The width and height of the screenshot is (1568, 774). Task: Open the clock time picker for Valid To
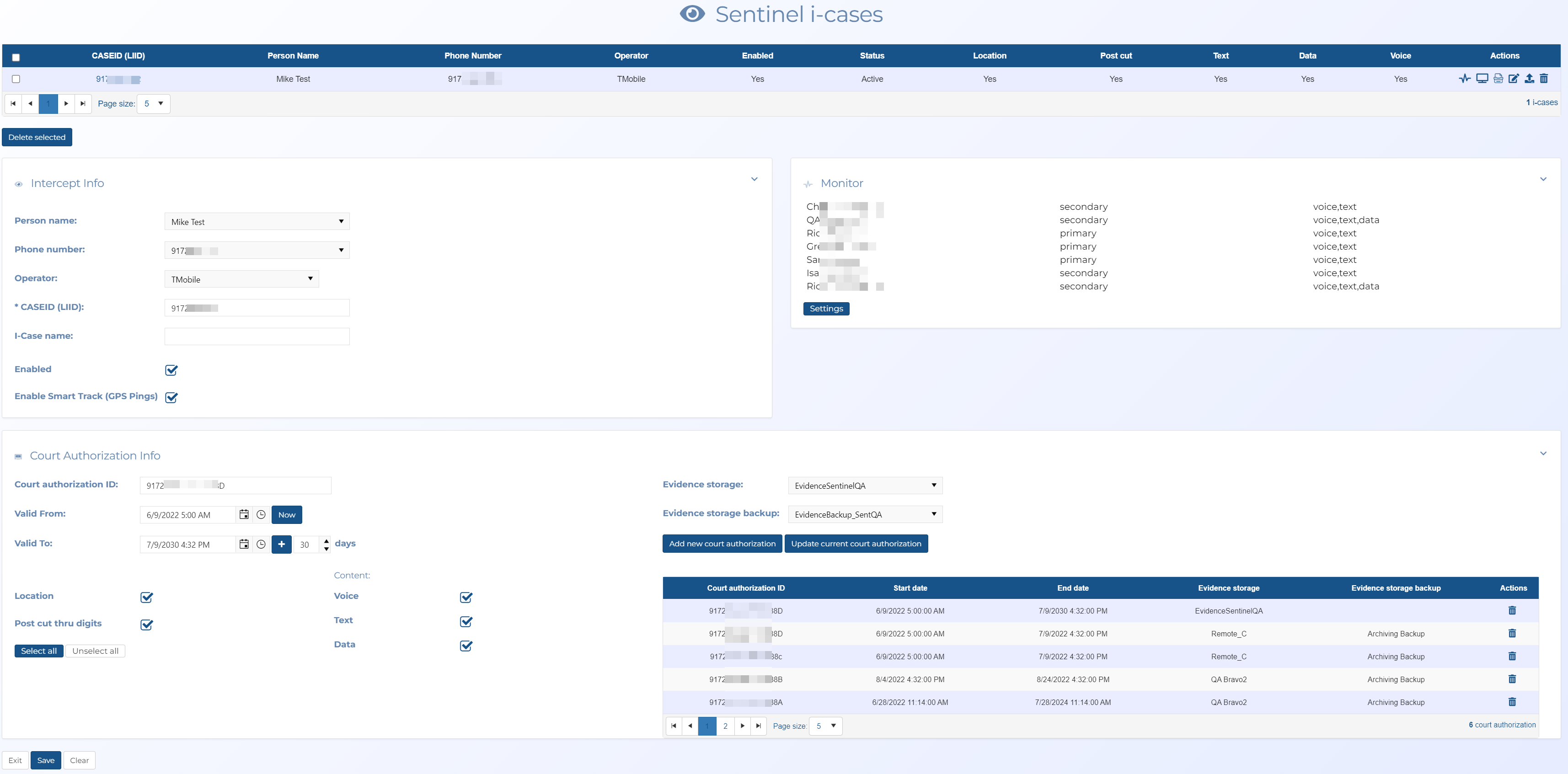pos(261,544)
